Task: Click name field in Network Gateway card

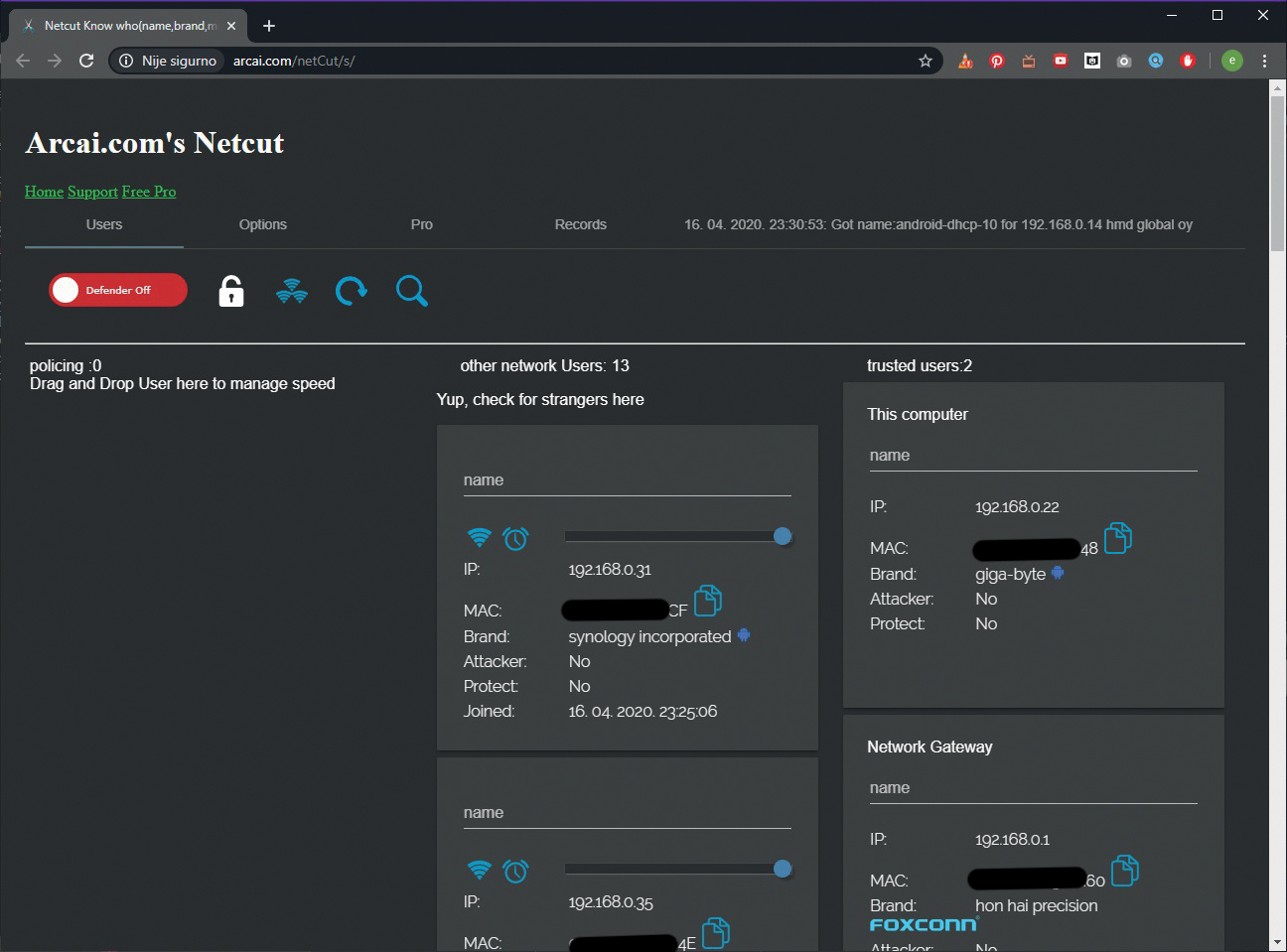Action: point(1033,788)
